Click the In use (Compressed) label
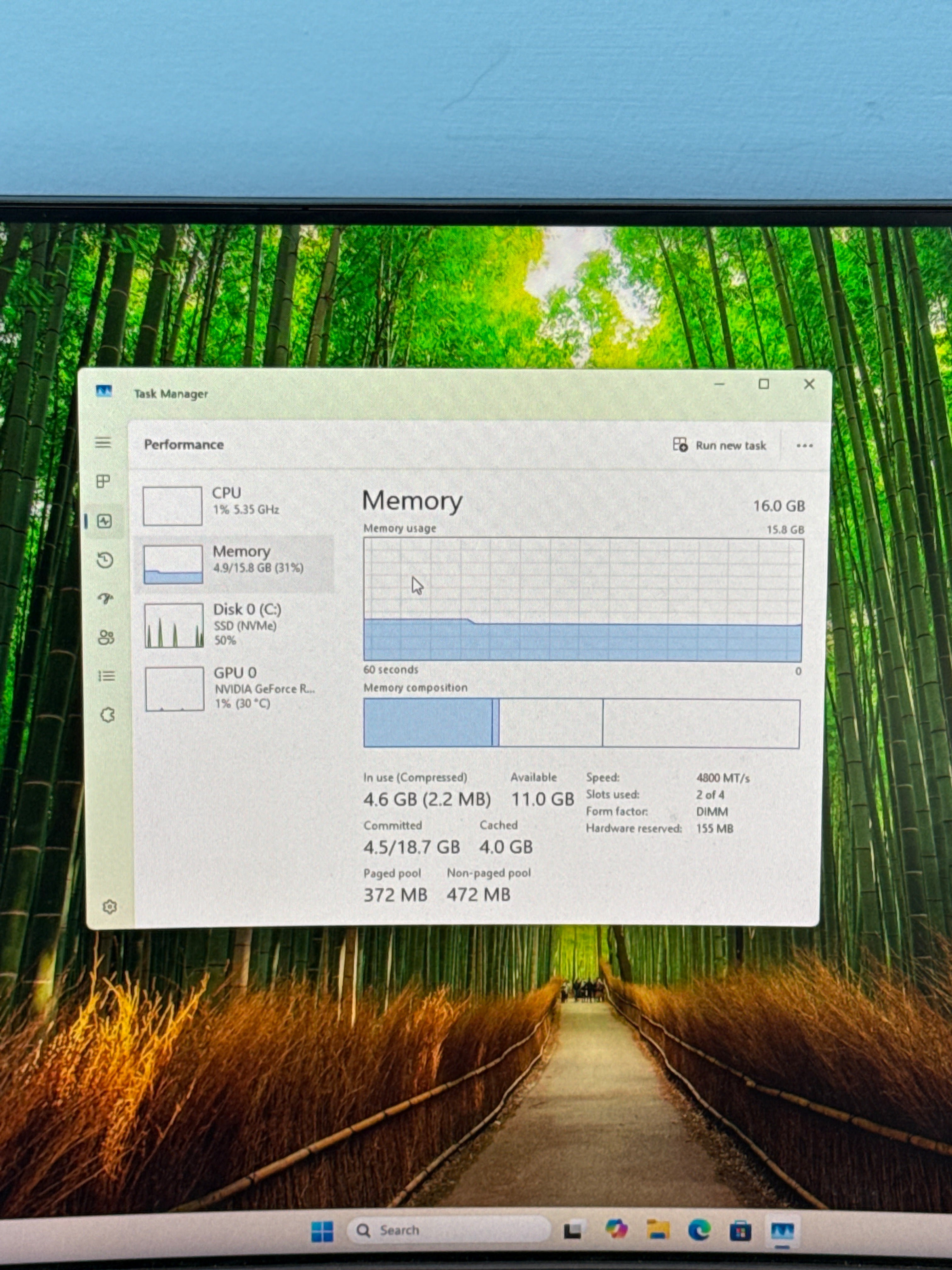Screen dimensions: 952x1270 (x=415, y=777)
